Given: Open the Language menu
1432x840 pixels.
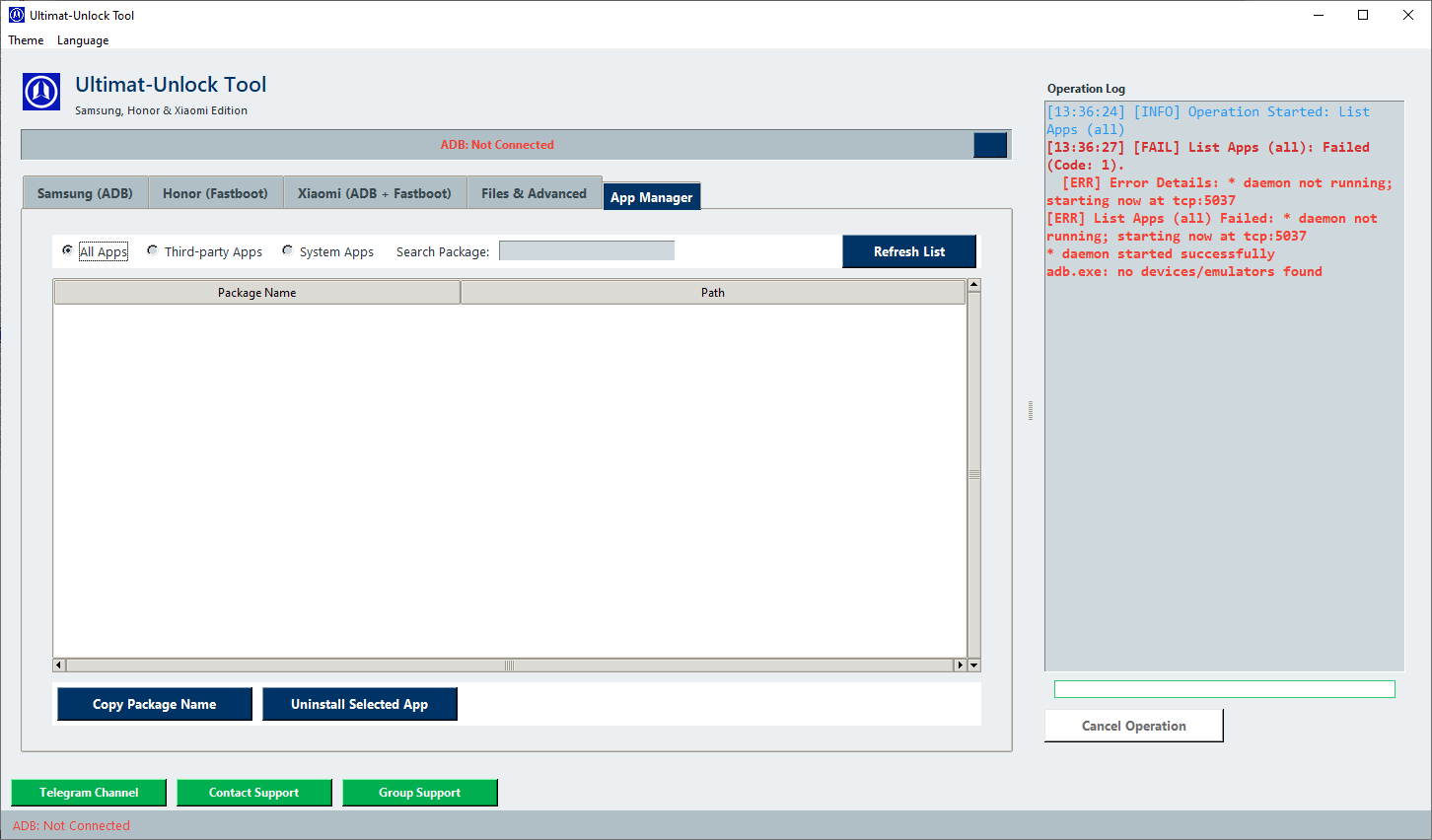Looking at the screenshot, I should point(82,40).
